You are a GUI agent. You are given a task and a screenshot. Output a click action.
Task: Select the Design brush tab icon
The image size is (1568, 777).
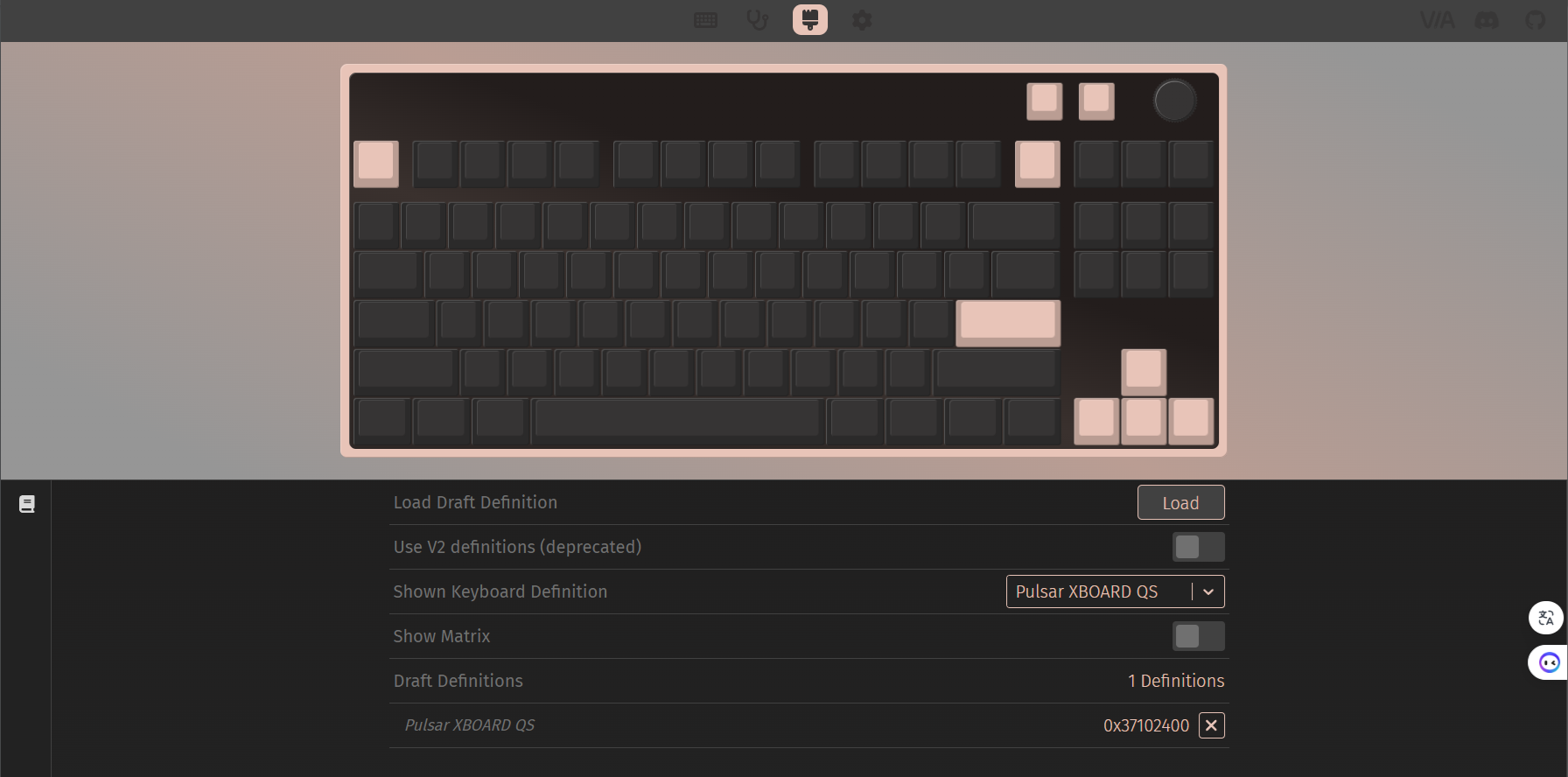[810, 19]
